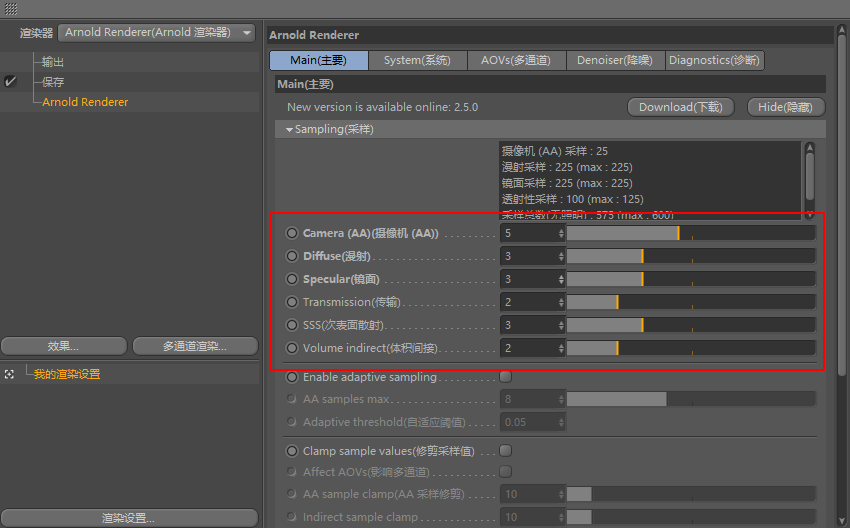Enable the Clamp sample values checkbox

(x=506, y=450)
